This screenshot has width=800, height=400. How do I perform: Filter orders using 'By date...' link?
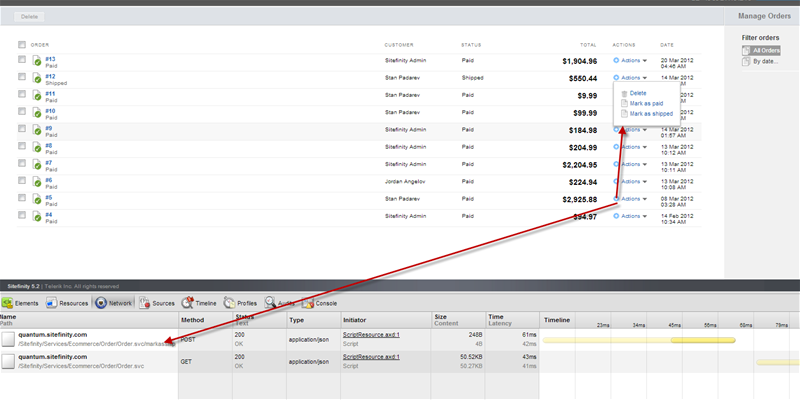click(766, 61)
